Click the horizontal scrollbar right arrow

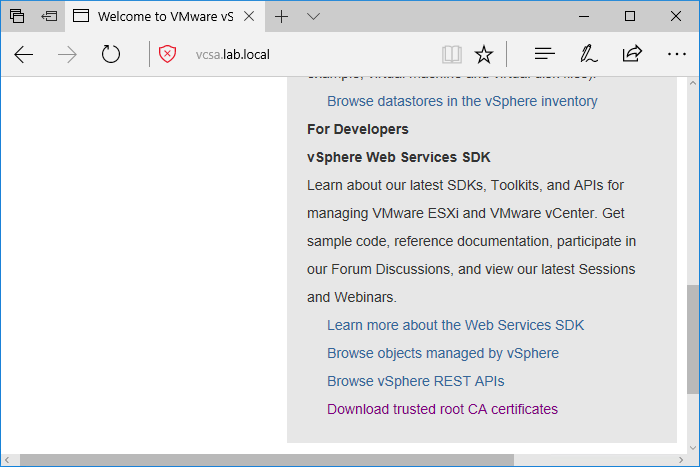[681, 460]
